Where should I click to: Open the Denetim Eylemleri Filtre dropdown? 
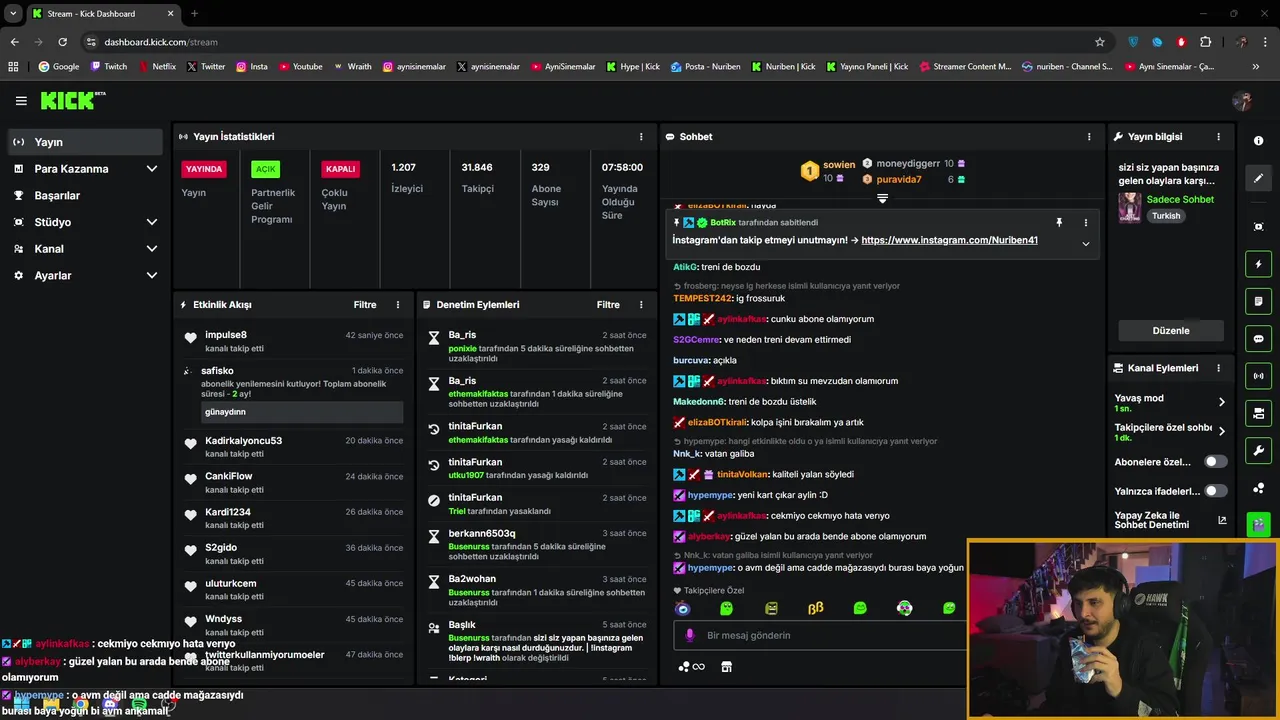(x=608, y=305)
